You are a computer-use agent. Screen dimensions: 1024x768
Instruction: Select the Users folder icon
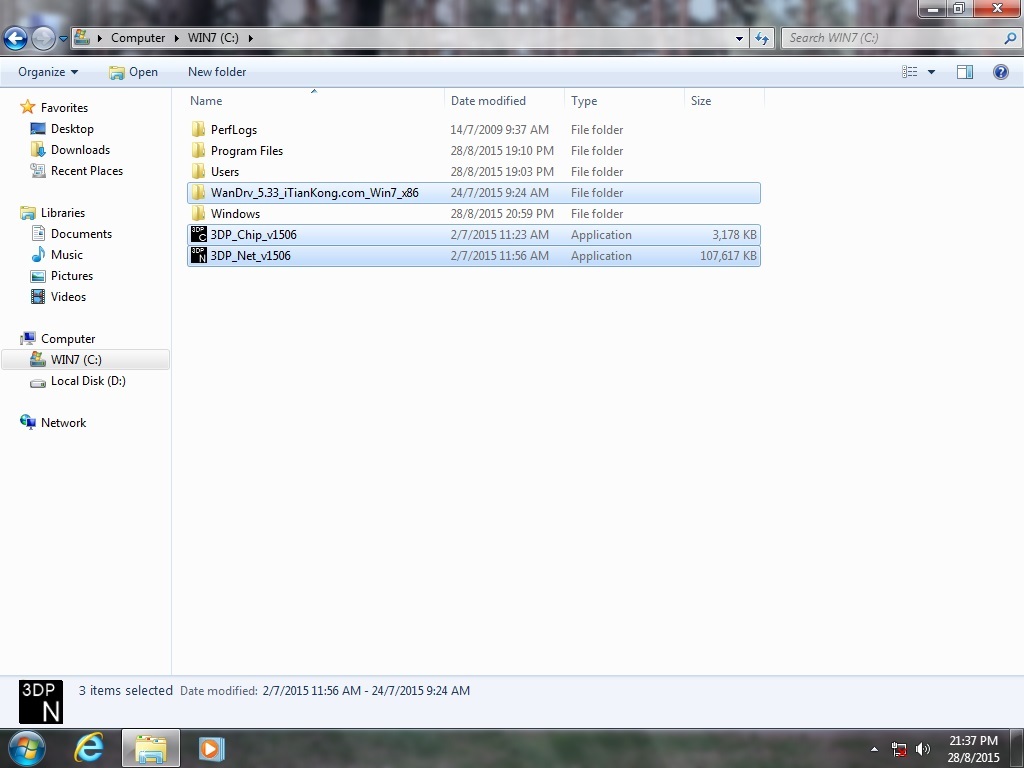199,171
